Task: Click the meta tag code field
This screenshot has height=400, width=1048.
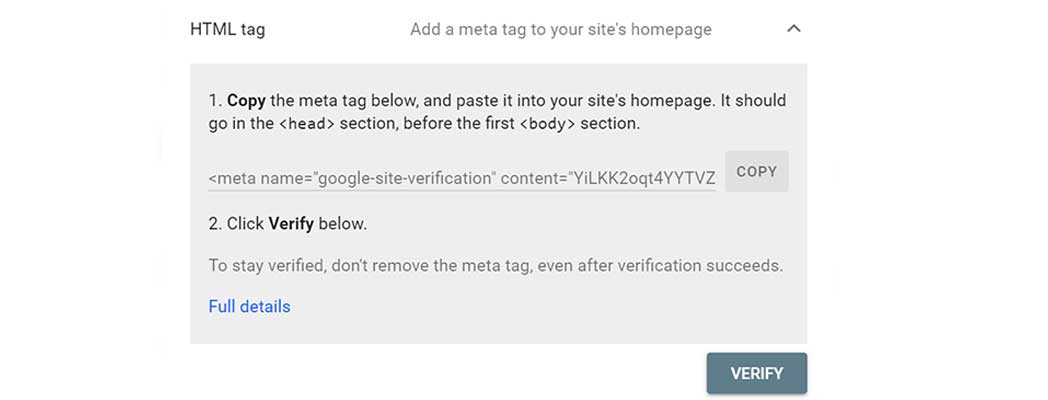Action: [461, 178]
